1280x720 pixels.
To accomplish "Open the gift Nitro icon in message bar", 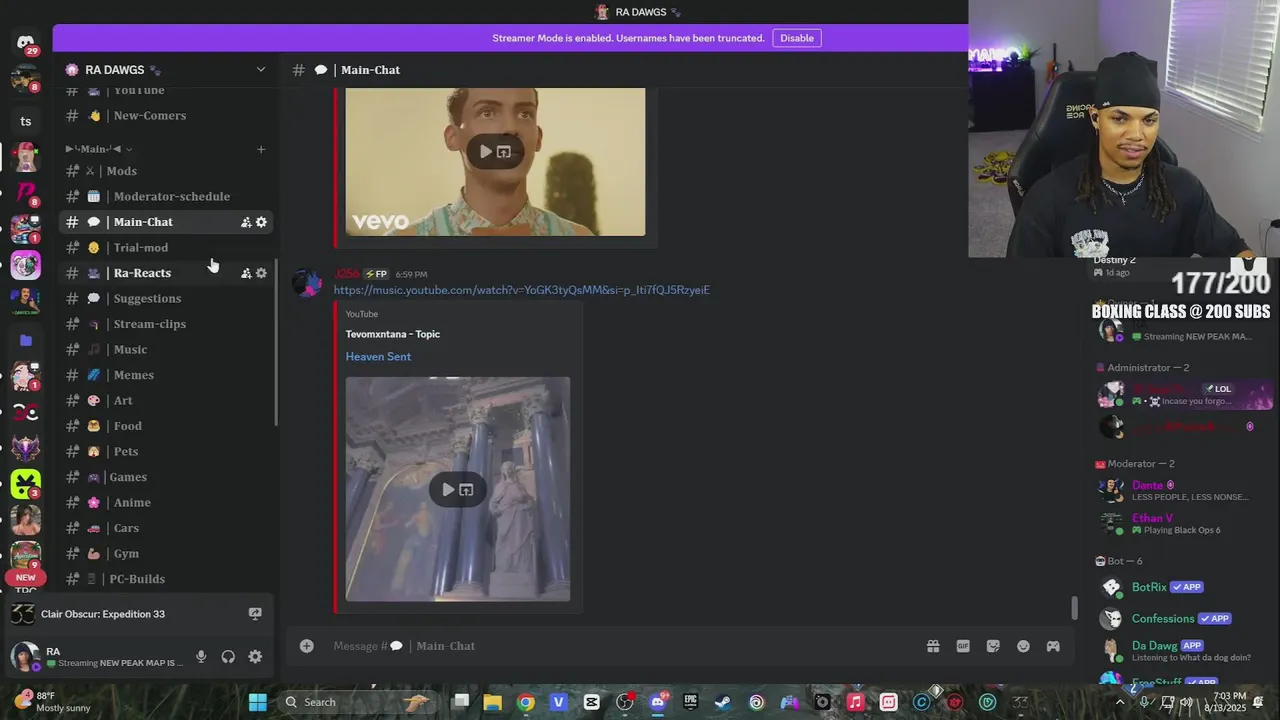I will [x=933, y=646].
